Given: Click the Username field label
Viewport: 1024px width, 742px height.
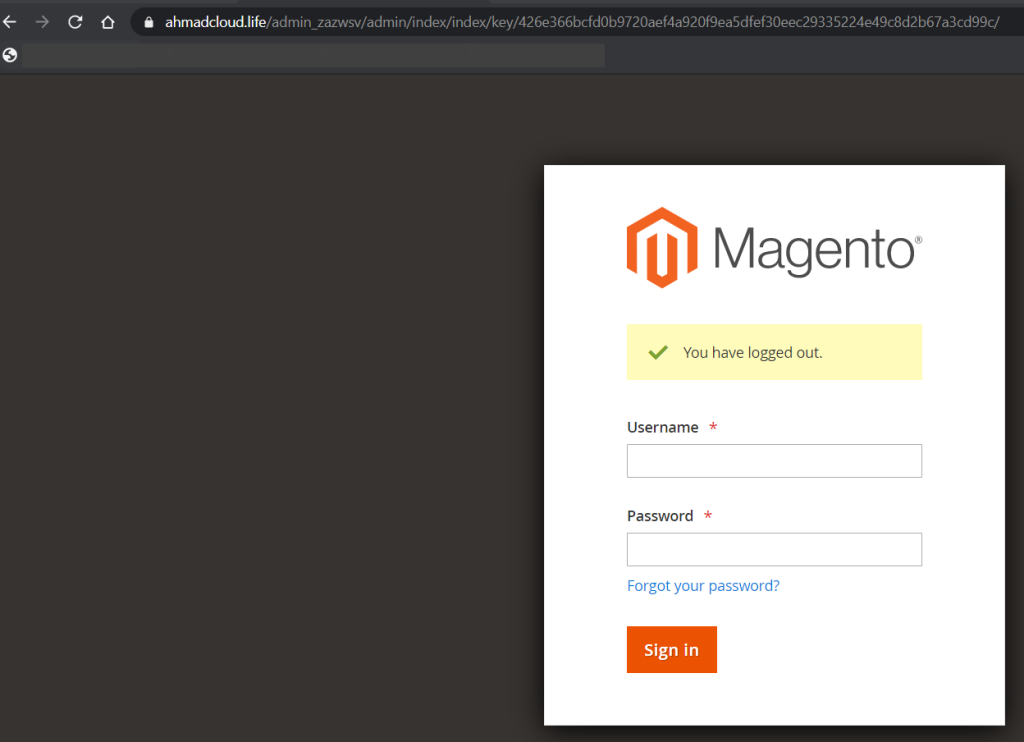Looking at the screenshot, I should click(x=662, y=427).
